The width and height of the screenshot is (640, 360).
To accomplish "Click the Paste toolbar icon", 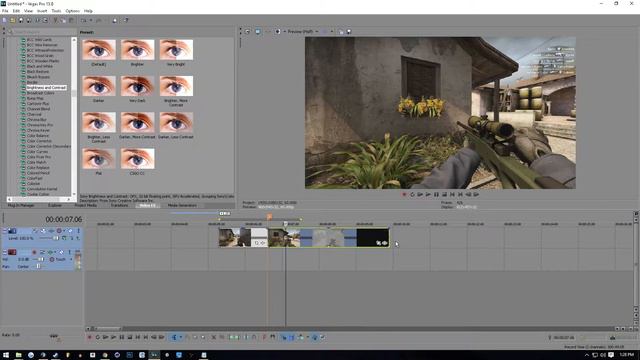I will [x=71, y=20].
